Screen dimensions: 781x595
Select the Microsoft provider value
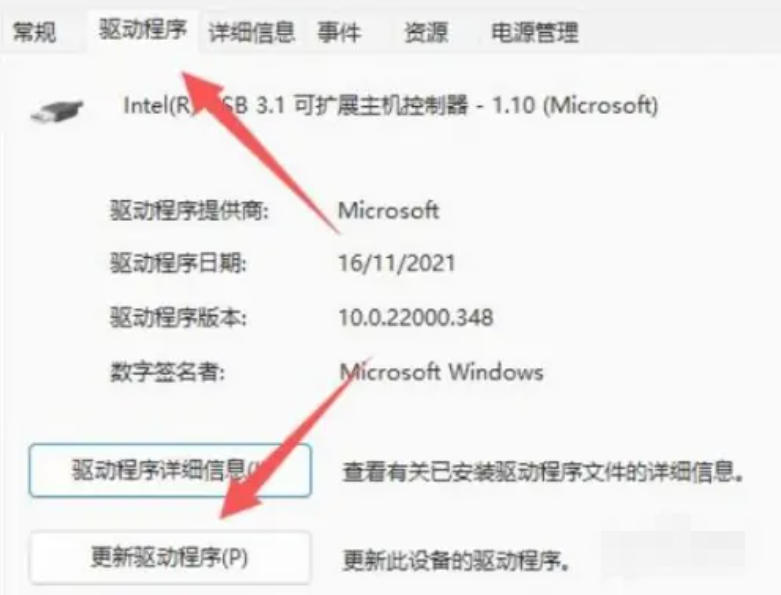coord(389,211)
